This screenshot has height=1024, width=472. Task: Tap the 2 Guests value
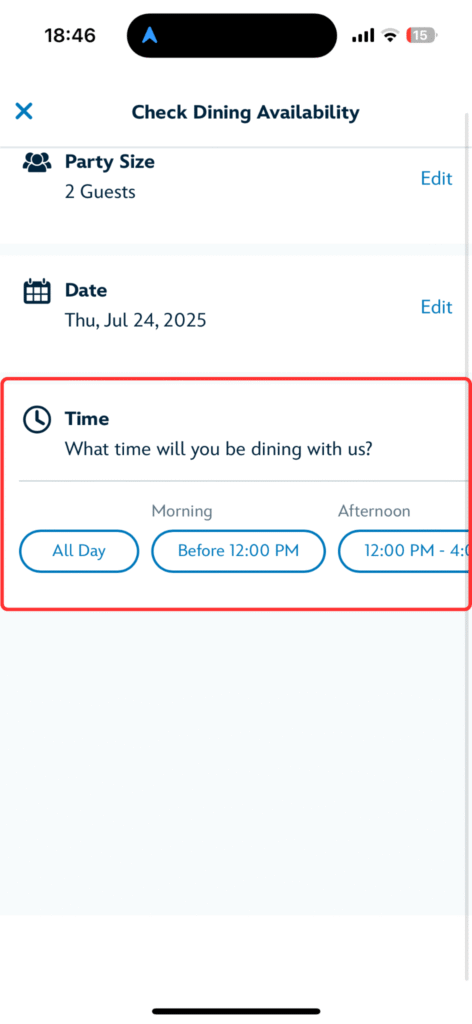click(x=100, y=192)
